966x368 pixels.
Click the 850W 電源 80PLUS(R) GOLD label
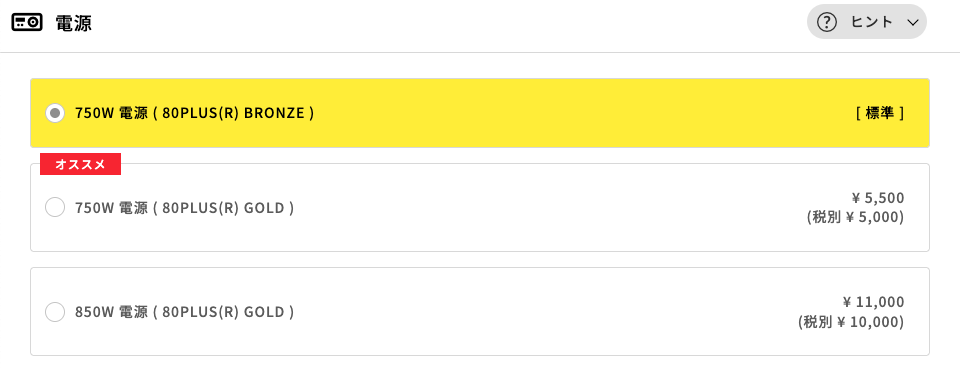pos(184,312)
